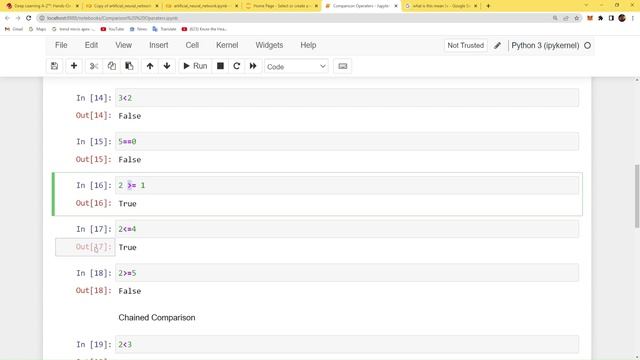Move selected cell down
The width and height of the screenshot is (640, 360).
click(x=167, y=66)
